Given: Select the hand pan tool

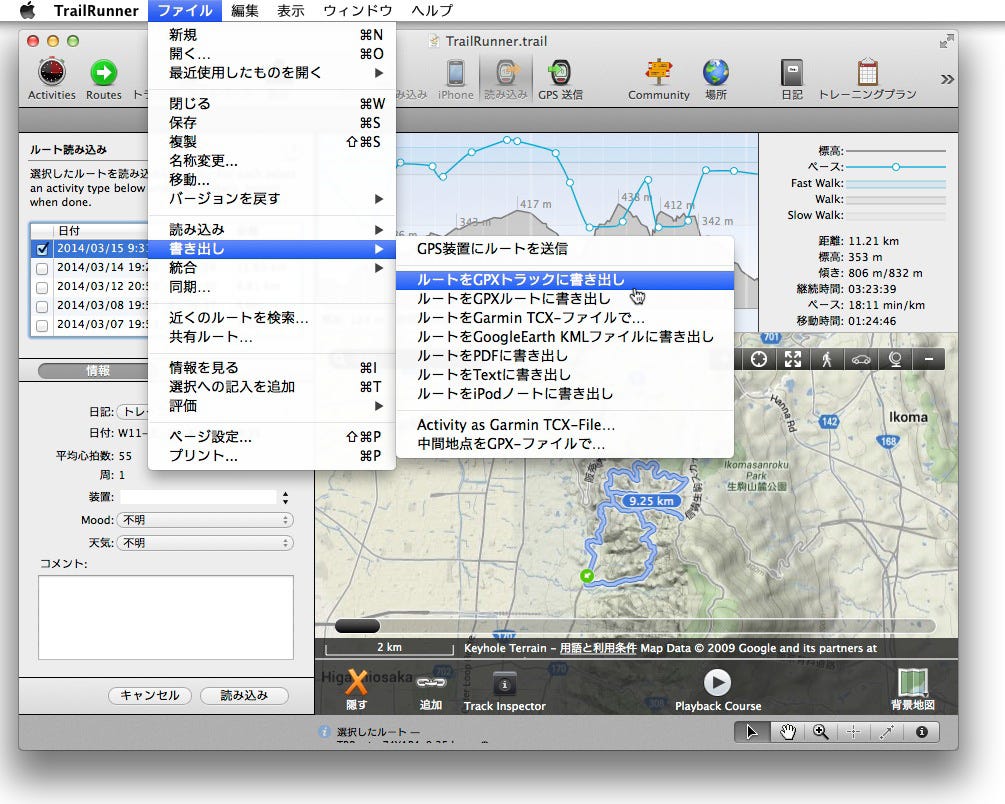Looking at the screenshot, I should tap(787, 732).
